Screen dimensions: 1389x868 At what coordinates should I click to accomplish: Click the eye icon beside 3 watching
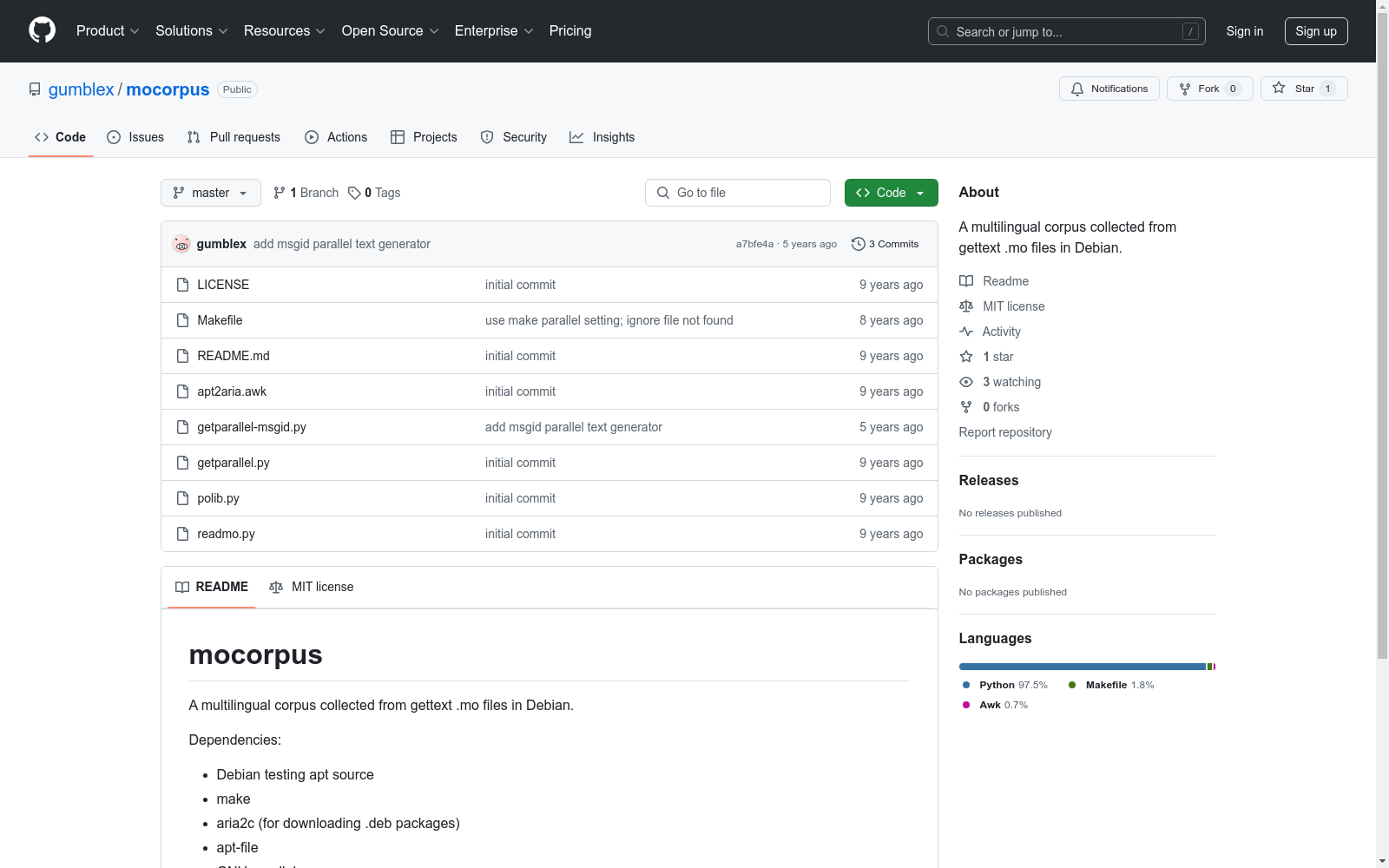point(966,382)
